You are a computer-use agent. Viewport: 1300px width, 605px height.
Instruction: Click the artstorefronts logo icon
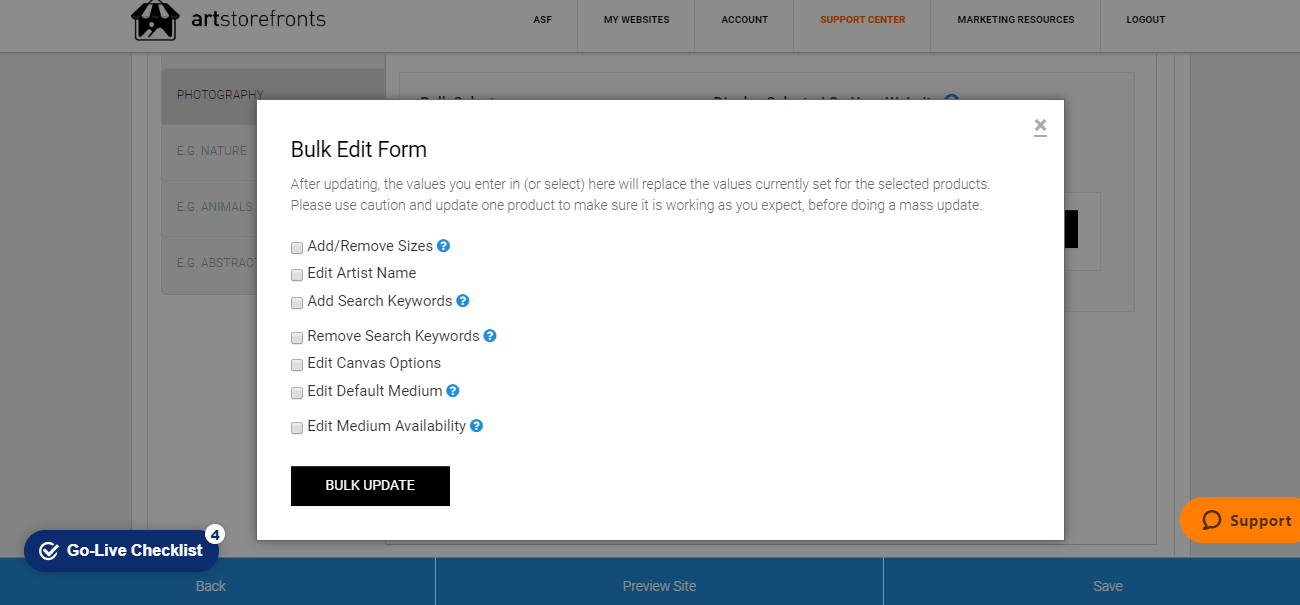tap(155, 19)
